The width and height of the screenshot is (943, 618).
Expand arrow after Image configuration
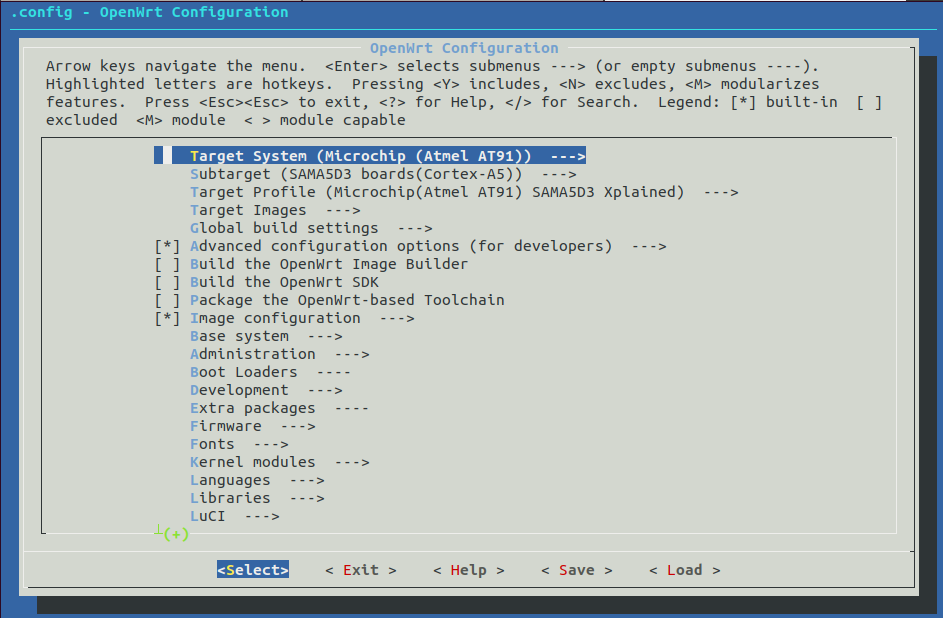pos(397,319)
